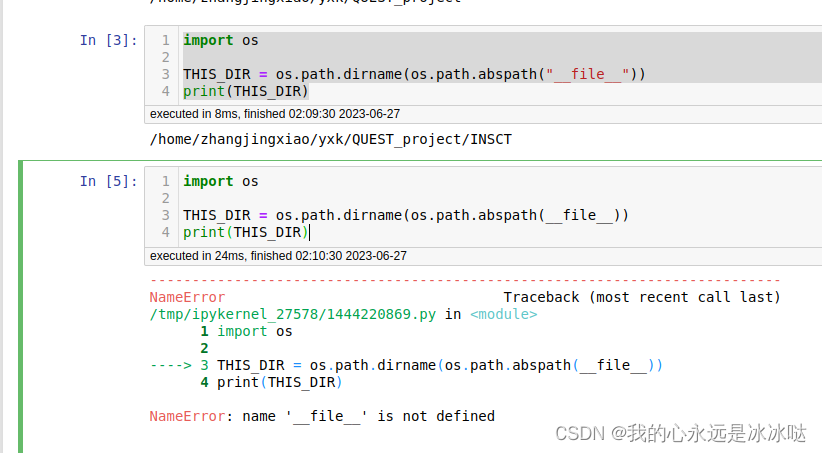Click the ipykernel_27578 temp file path
The width and height of the screenshot is (822, 453).
293,314
